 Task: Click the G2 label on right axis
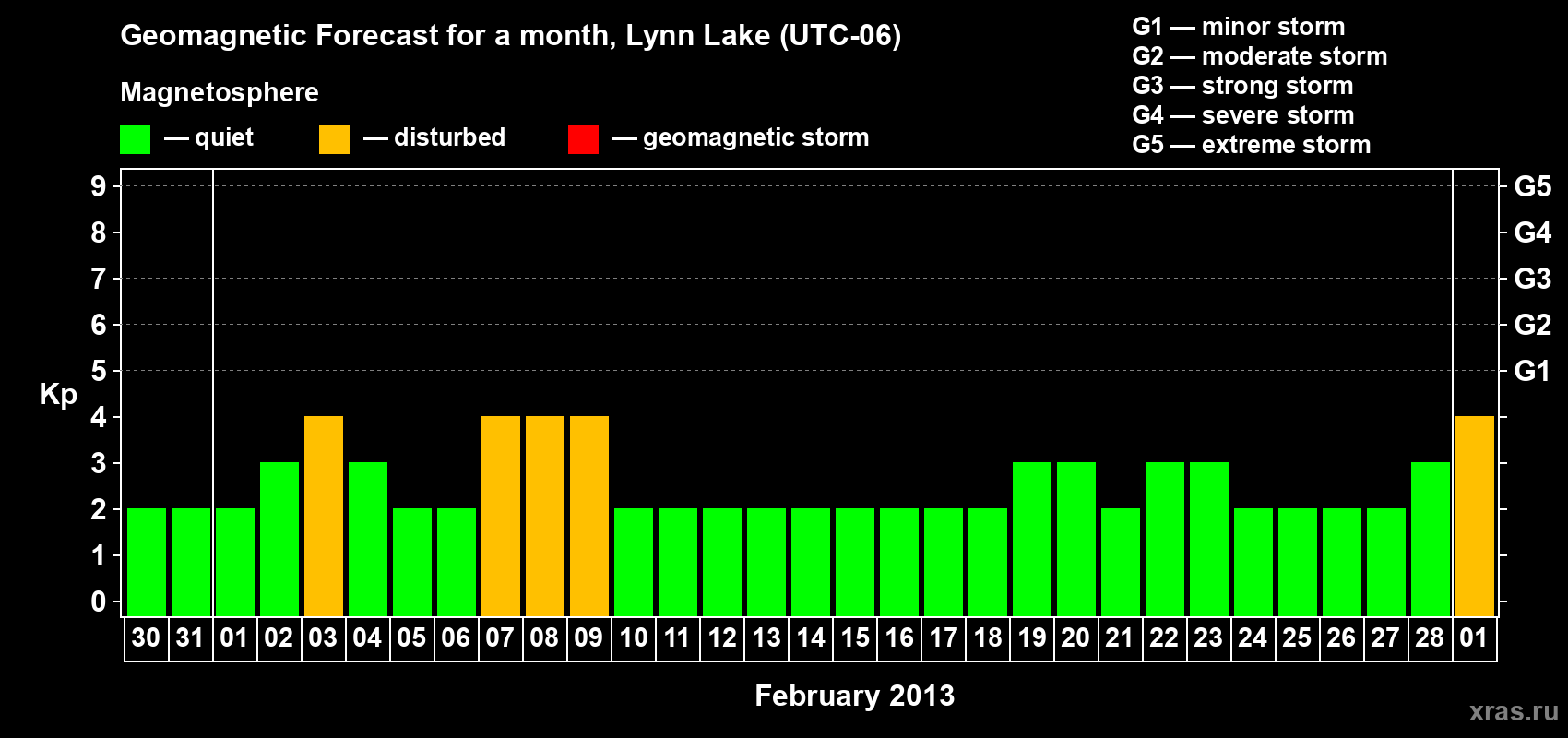pyautogui.click(x=1532, y=325)
